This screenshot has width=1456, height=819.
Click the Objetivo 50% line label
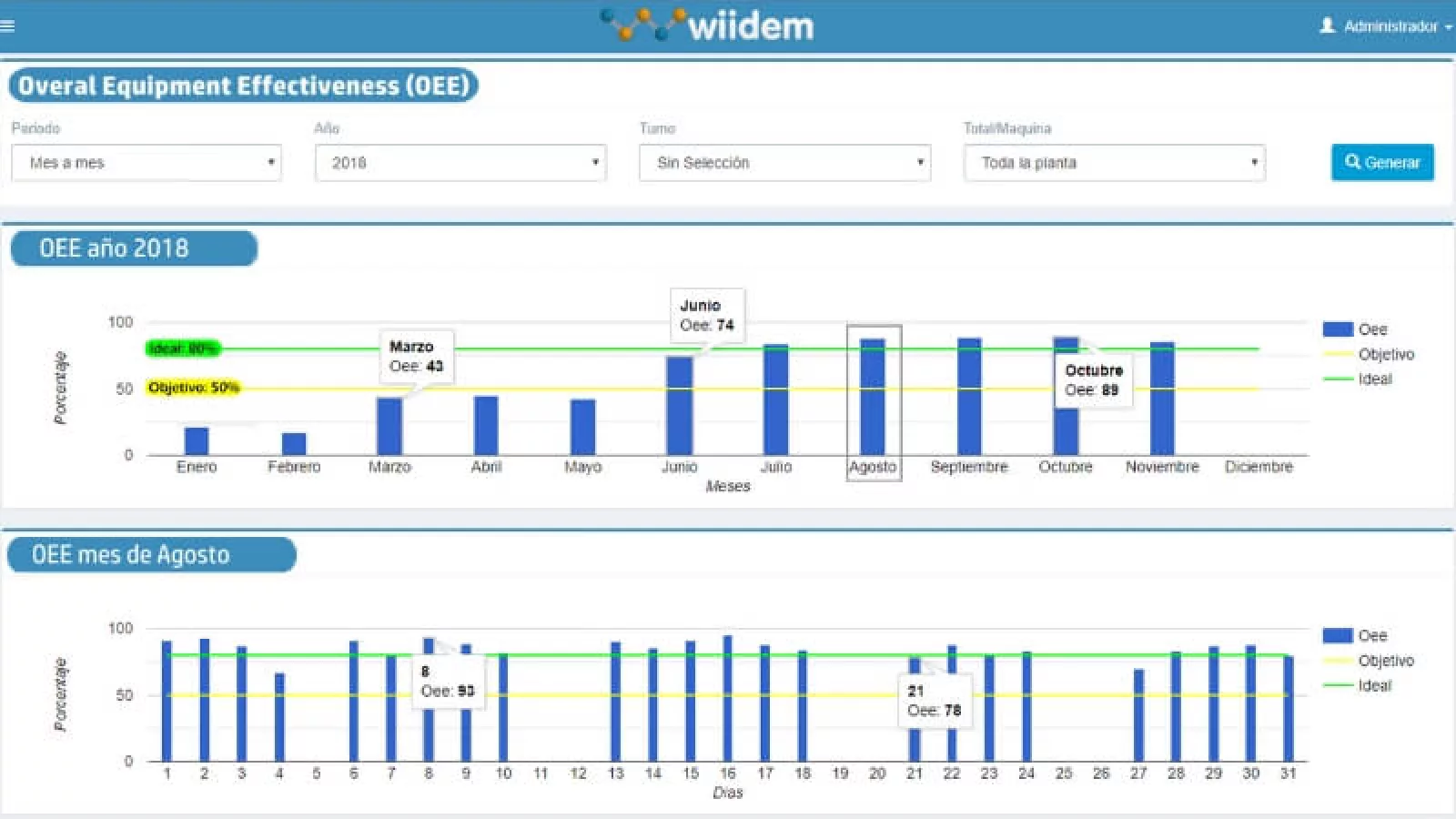point(193,388)
